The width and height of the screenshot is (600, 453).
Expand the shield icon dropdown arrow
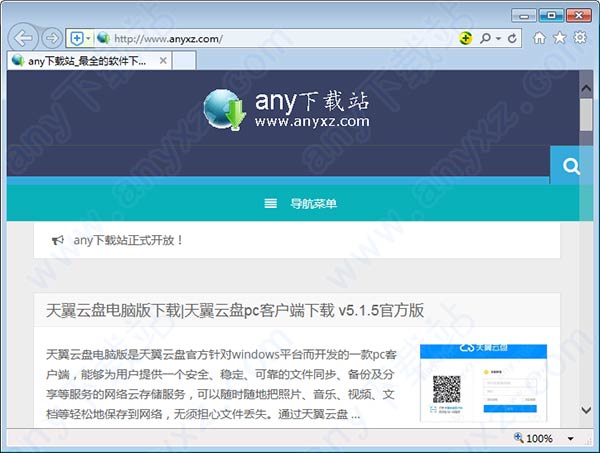88,38
